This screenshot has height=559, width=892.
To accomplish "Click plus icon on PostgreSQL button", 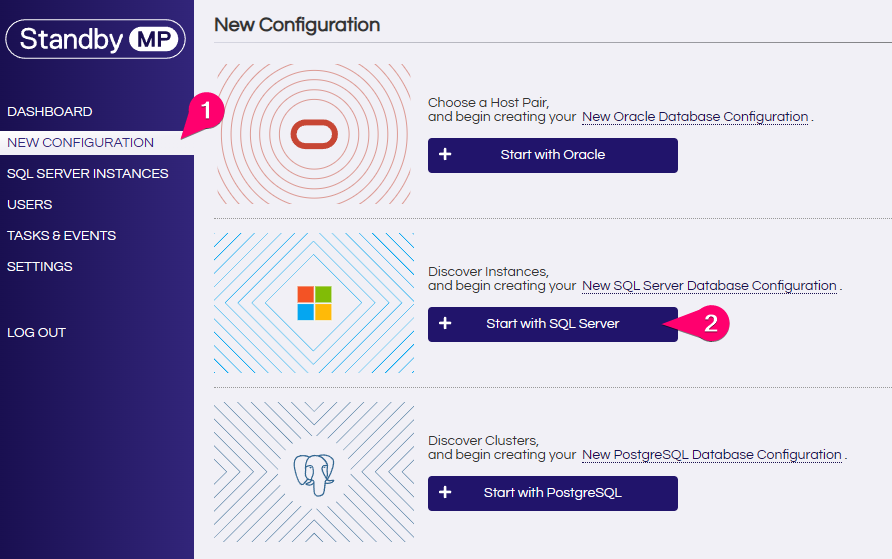I will (445, 492).
